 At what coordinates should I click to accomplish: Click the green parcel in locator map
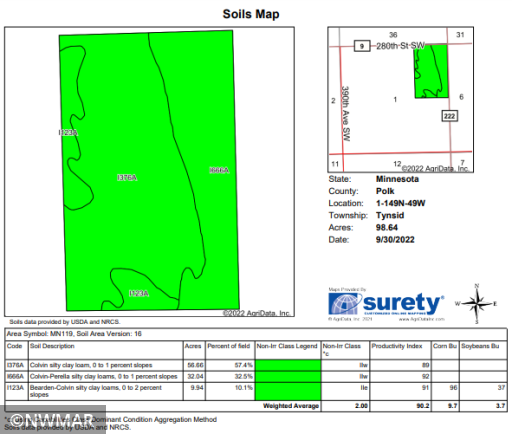[431, 71]
